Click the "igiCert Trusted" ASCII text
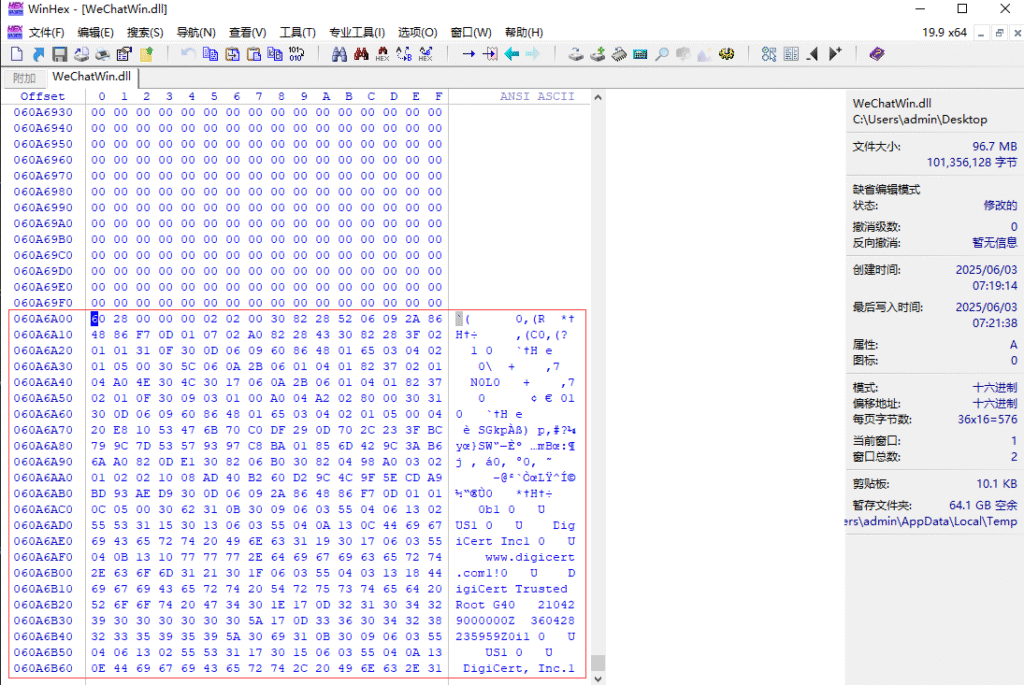The image size is (1024, 685). [x=511, y=589]
